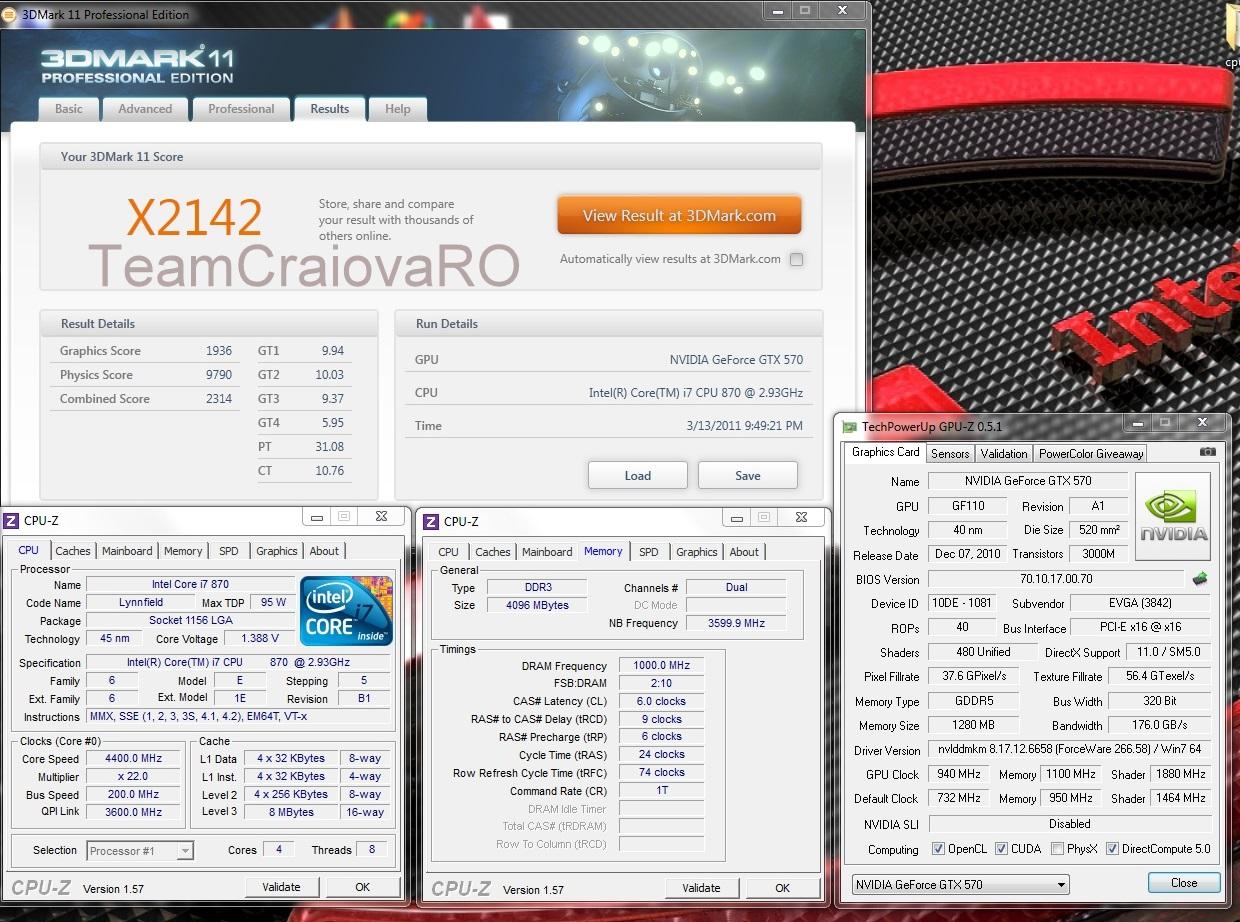The height and width of the screenshot is (922, 1240).
Task: Select Graphics Card tab in GPU-Z
Action: 885,452
